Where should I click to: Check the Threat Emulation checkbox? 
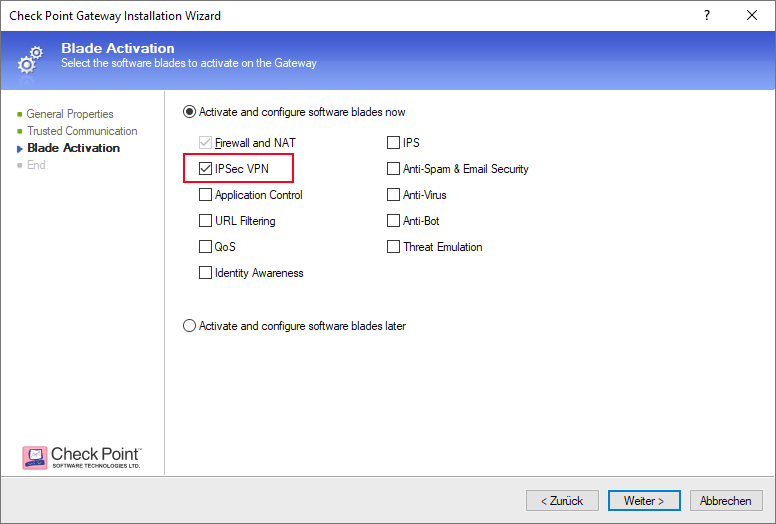(x=394, y=247)
